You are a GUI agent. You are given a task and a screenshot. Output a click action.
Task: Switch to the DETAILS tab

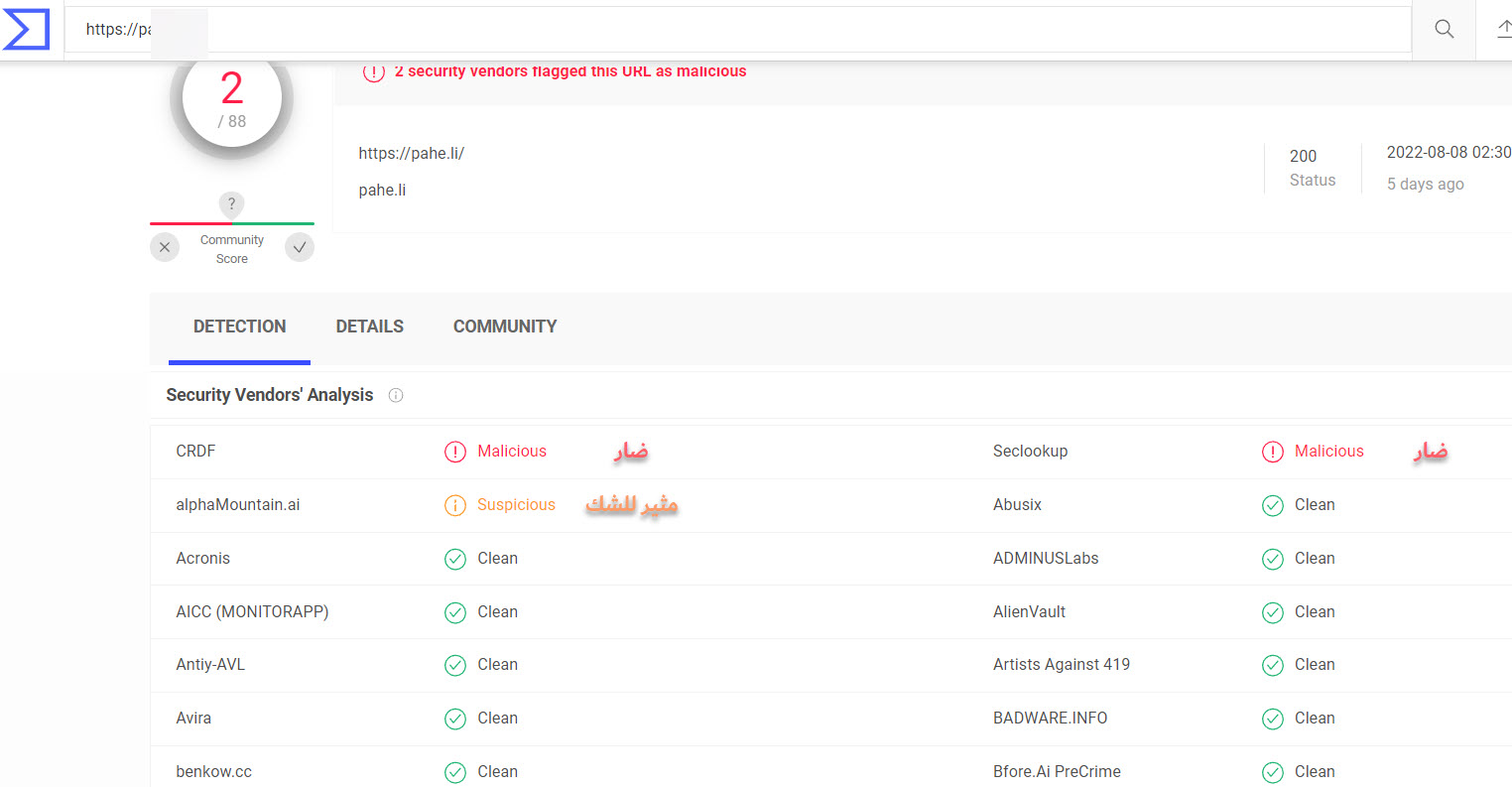[369, 327]
